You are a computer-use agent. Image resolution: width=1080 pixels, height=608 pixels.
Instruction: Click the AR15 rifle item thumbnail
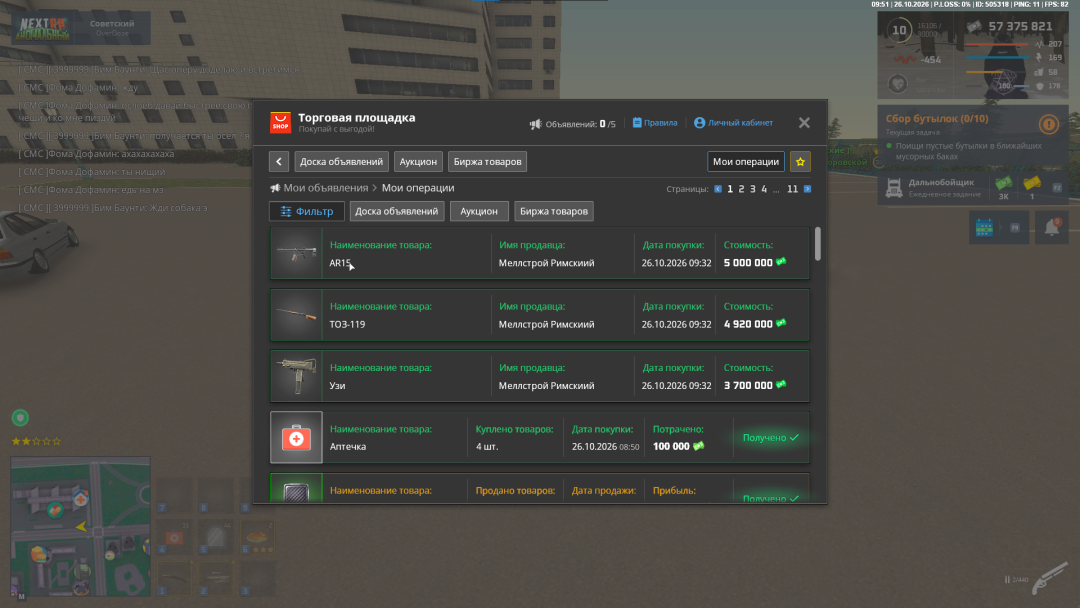[x=296, y=253]
